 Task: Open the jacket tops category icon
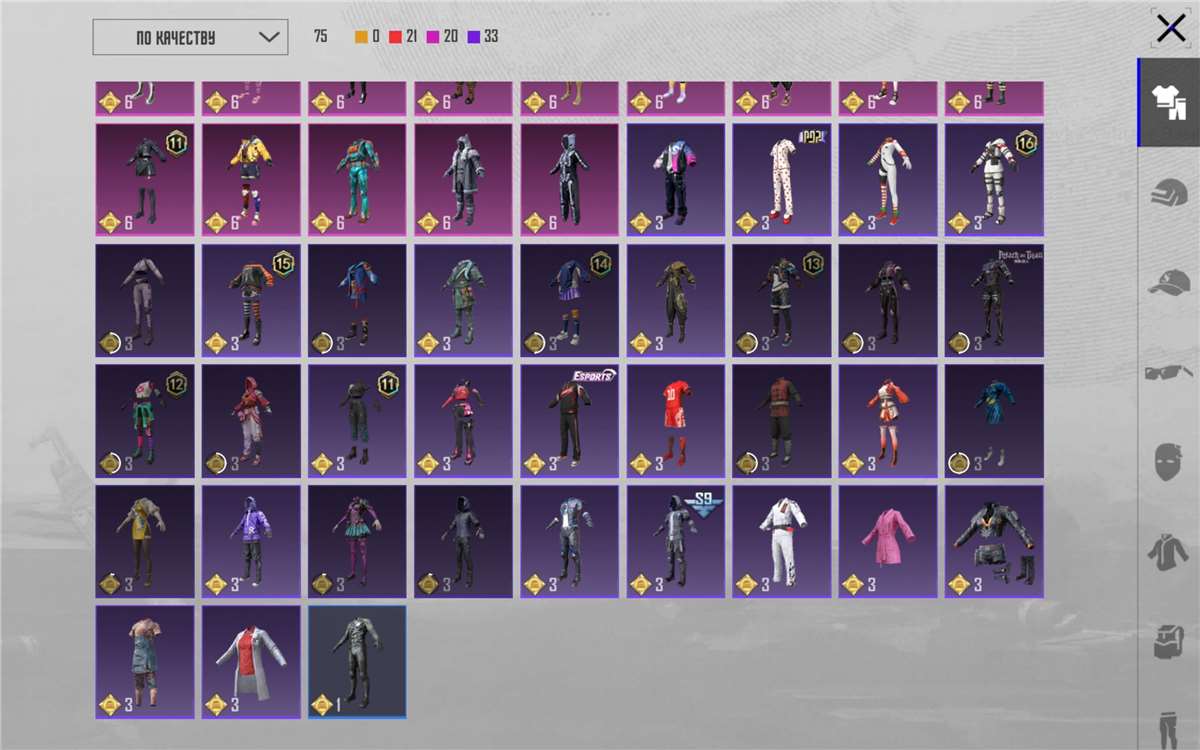tap(1168, 551)
